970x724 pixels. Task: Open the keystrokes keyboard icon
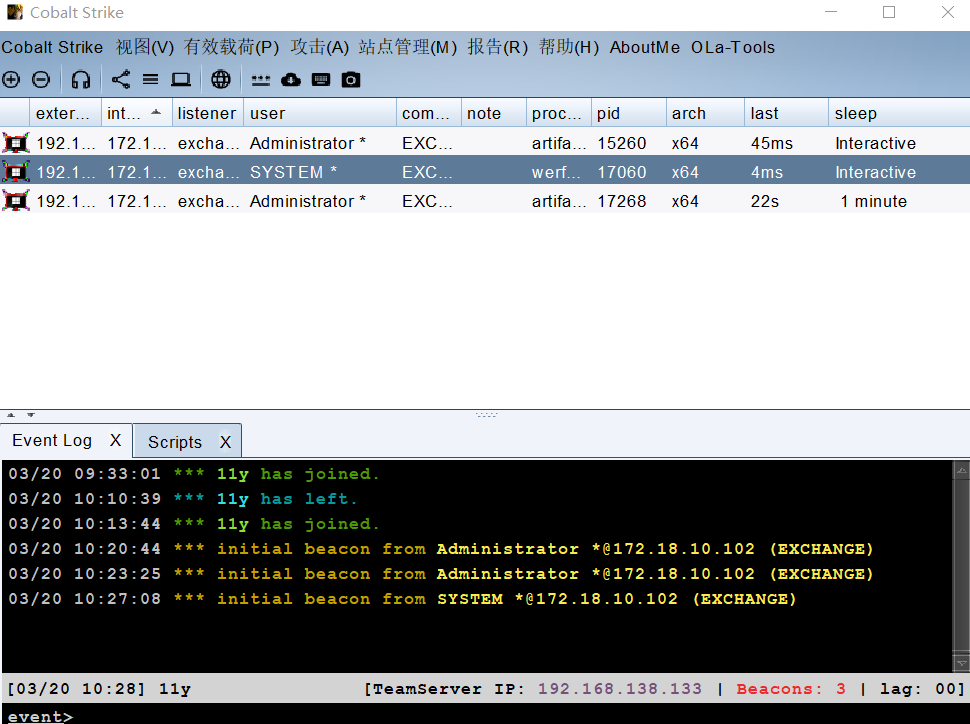click(321, 79)
